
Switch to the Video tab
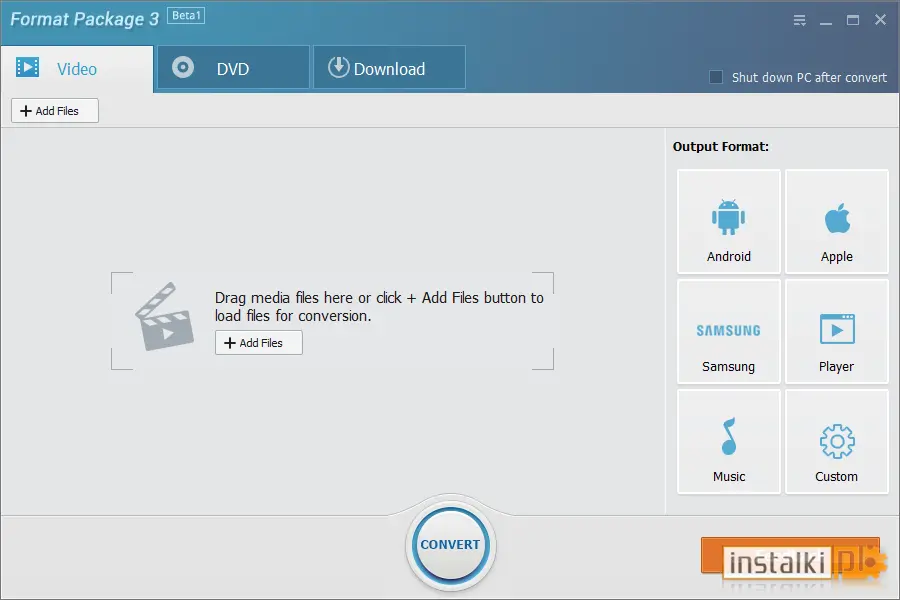77,69
